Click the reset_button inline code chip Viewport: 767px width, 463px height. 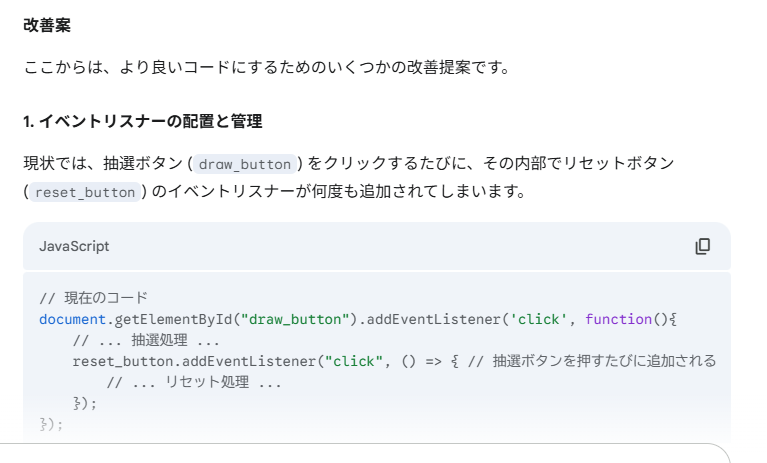click(x=85, y=192)
